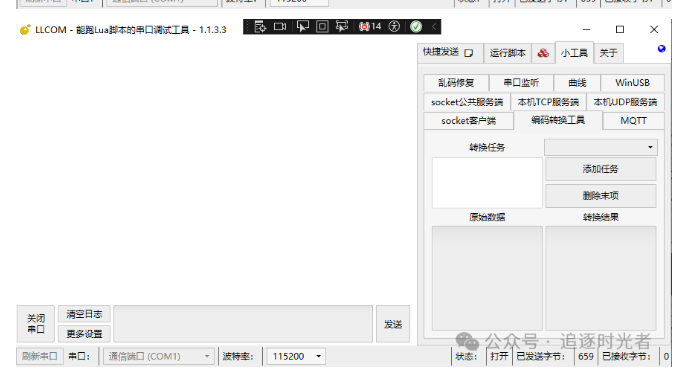Open the red cloud icon tab
The height and width of the screenshot is (377, 680).
[543, 53]
